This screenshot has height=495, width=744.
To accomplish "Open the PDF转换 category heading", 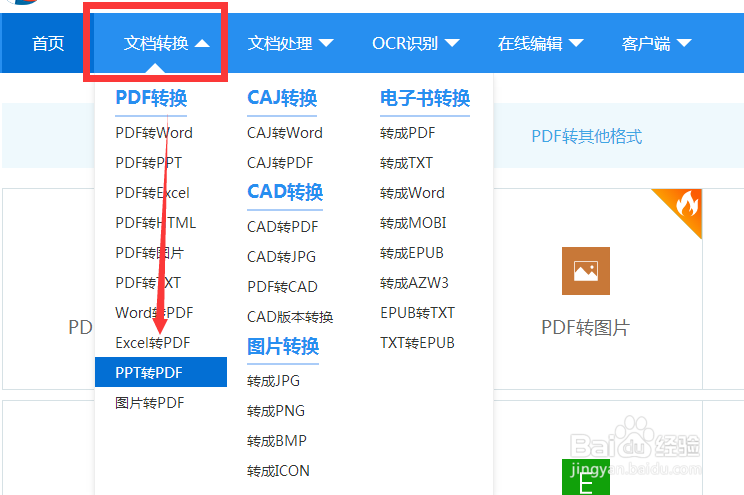I will click(x=151, y=98).
